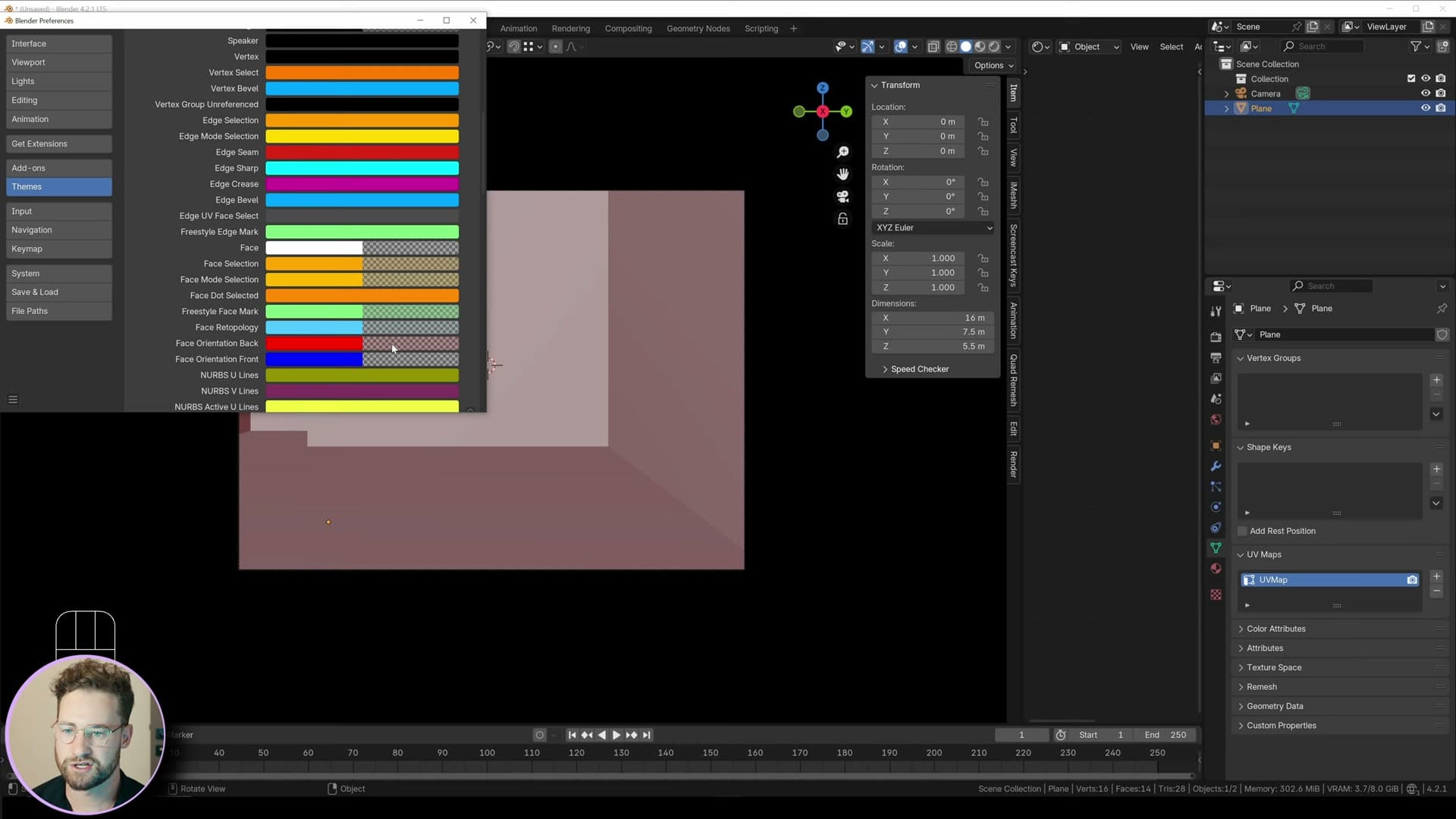Open Add-ons section in Preferences
Screen dimensions: 1456x819
pos(59,168)
